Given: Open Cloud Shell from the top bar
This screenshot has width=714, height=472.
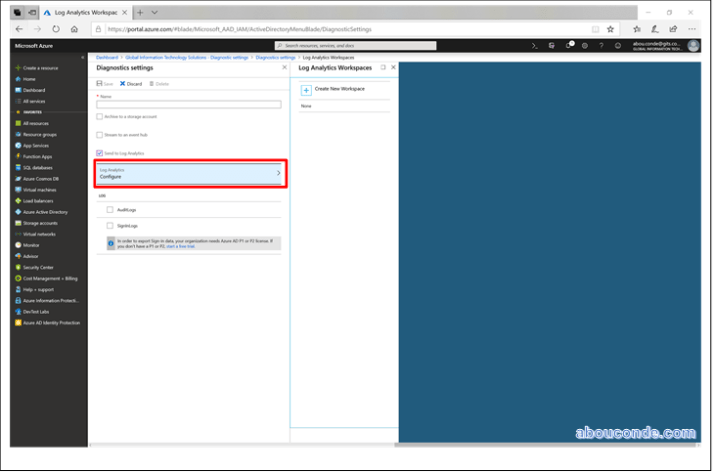Looking at the screenshot, I should click(536, 45).
